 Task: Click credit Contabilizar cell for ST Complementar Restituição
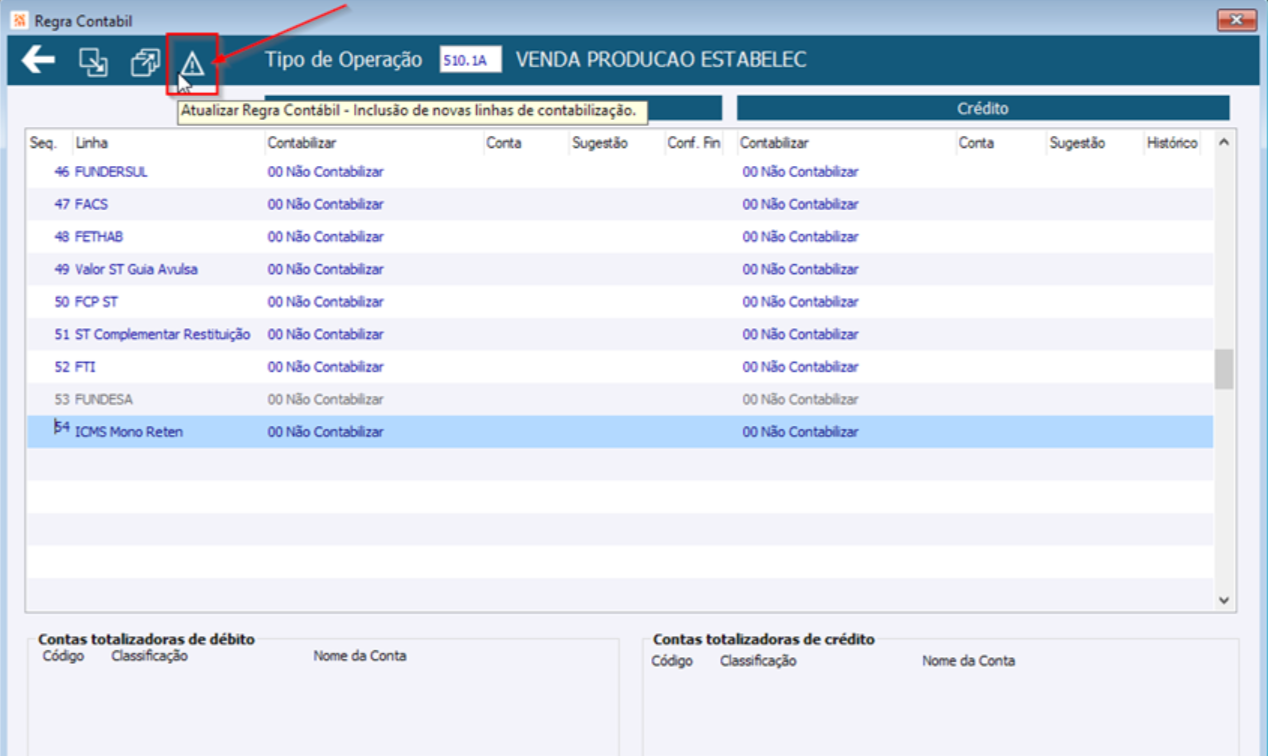800,334
